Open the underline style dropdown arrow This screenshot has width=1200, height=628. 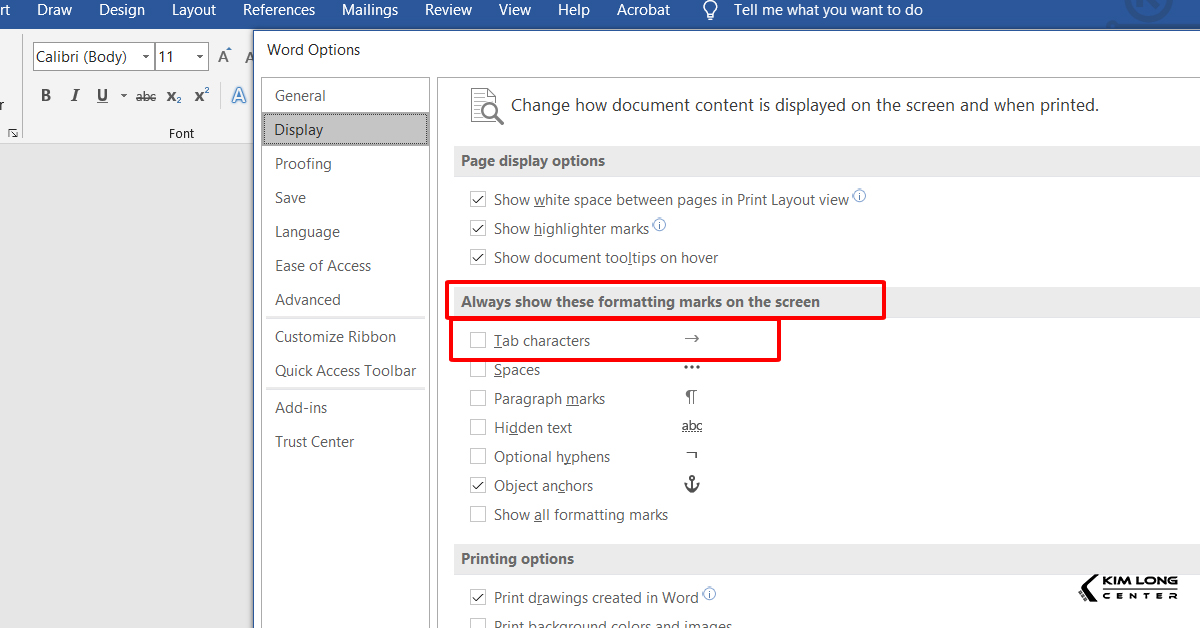pyautogui.click(x=123, y=96)
